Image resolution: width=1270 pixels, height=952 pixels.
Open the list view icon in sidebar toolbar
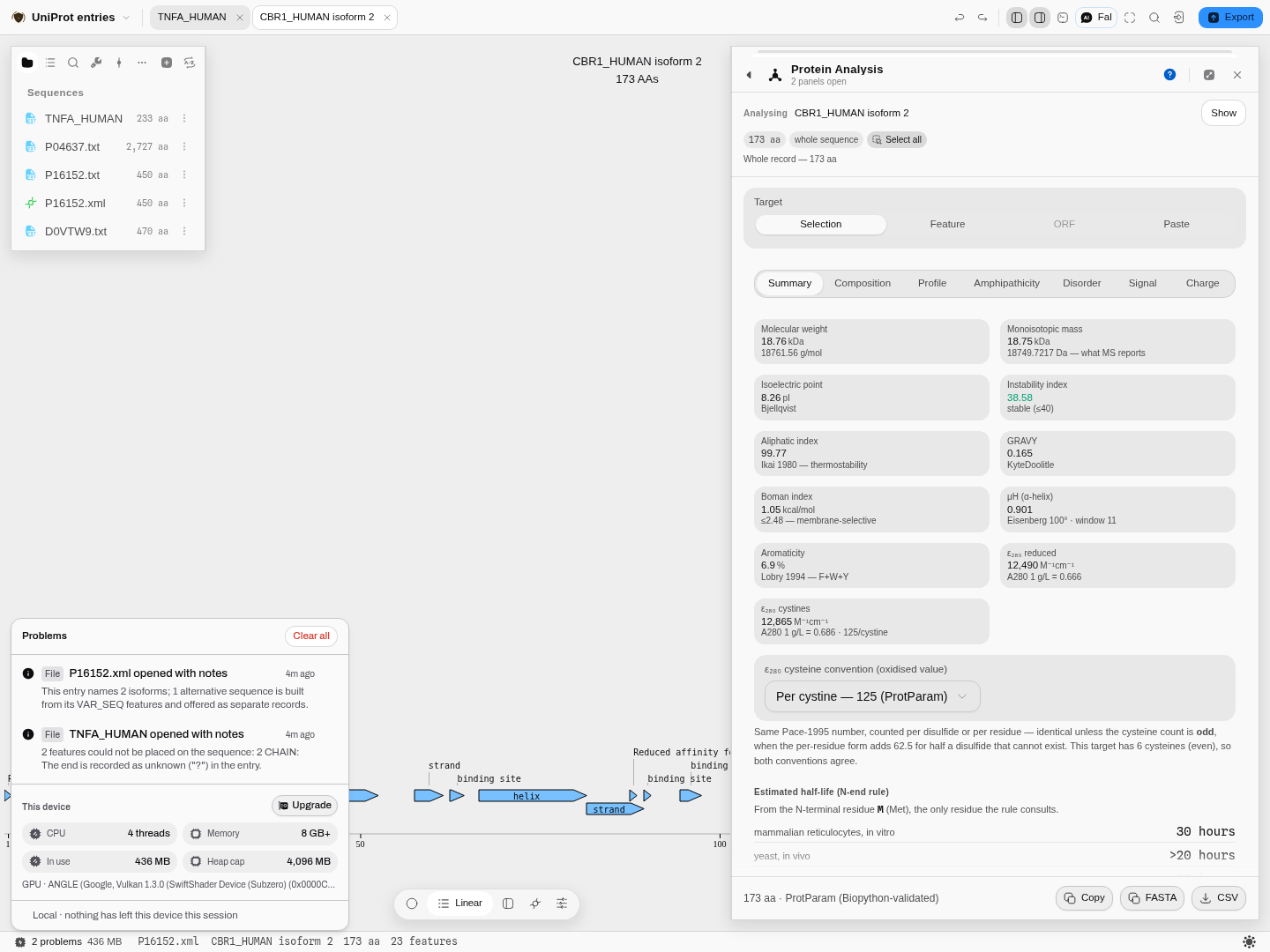[50, 63]
